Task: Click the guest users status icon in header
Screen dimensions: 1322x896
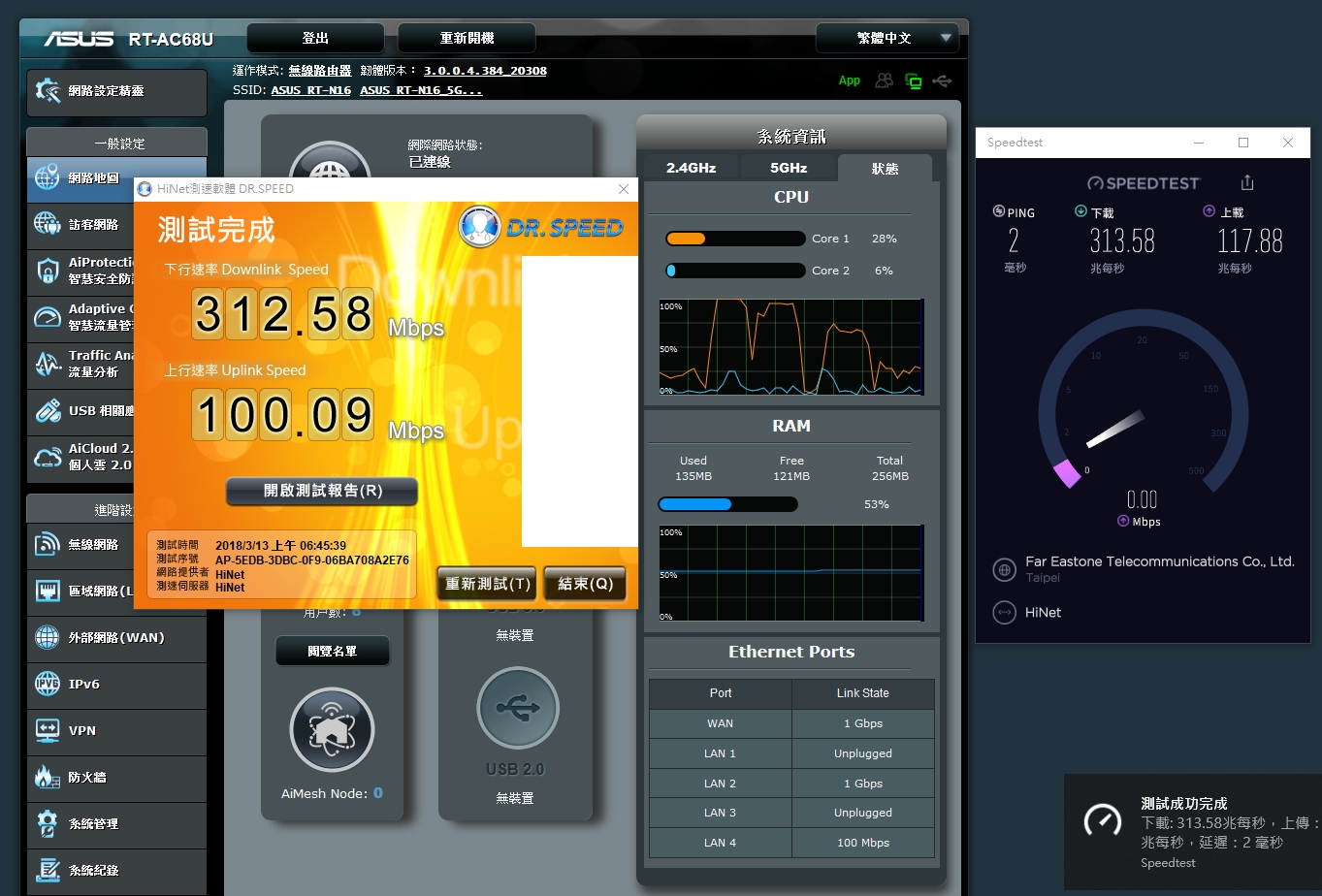Action: [884, 80]
